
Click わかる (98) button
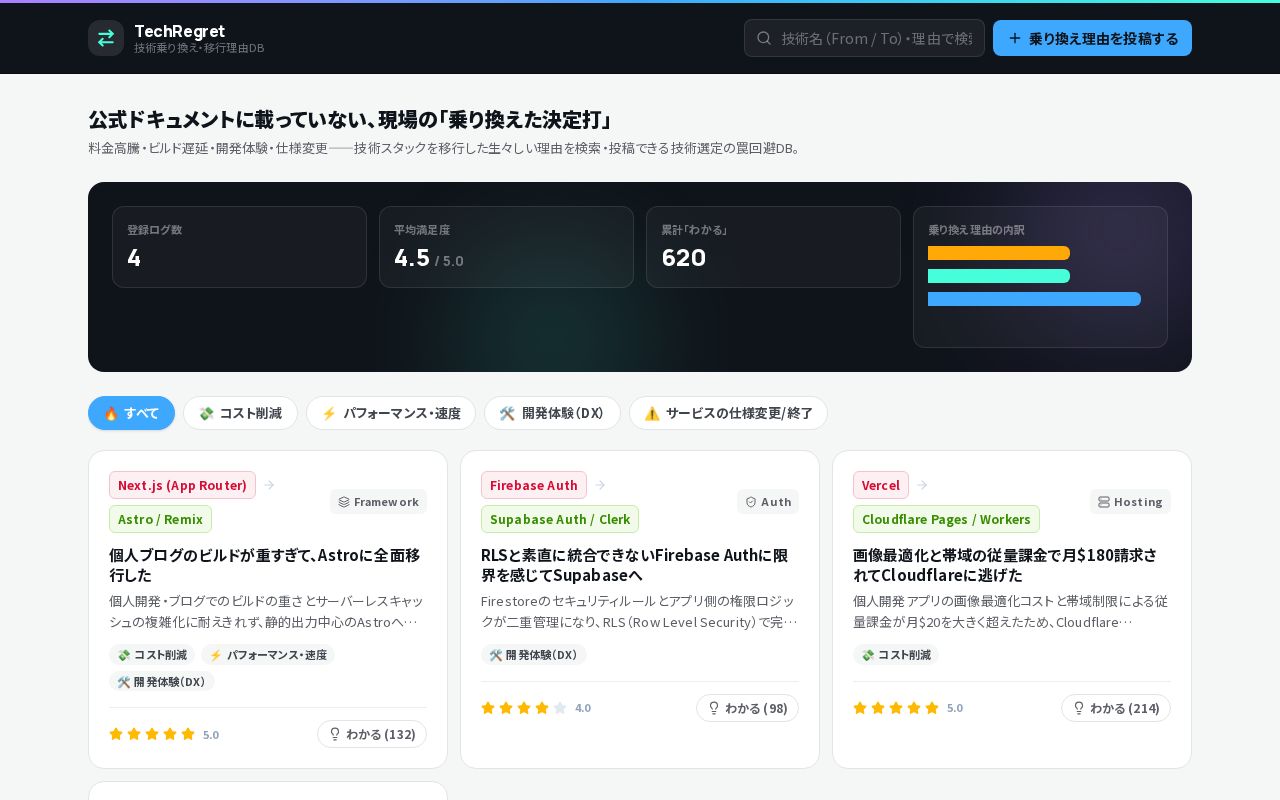pyautogui.click(x=747, y=708)
